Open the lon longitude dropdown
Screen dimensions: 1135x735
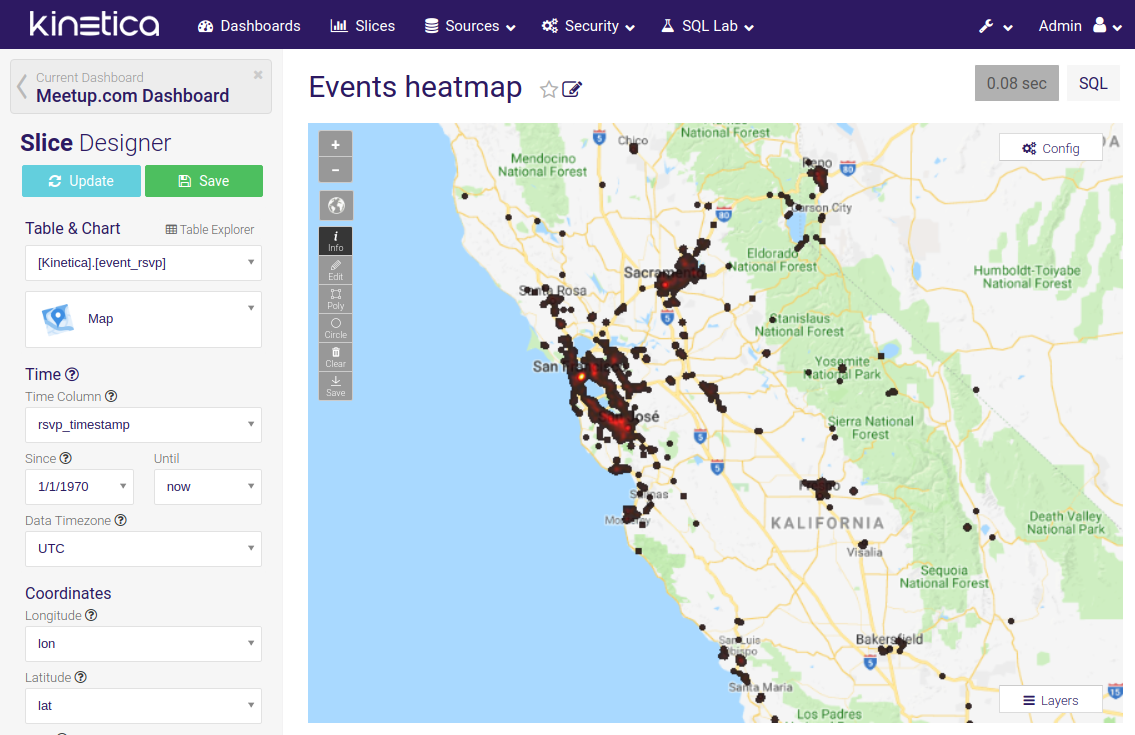[x=143, y=644]
